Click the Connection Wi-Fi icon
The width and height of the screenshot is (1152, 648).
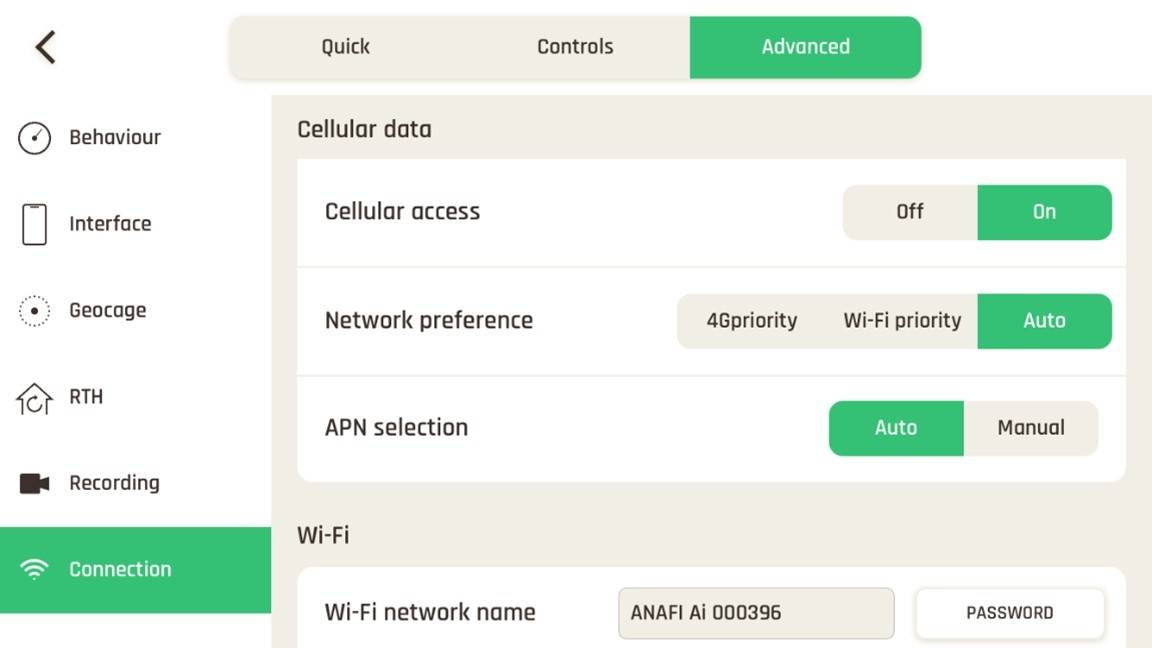tap(34, 570)
